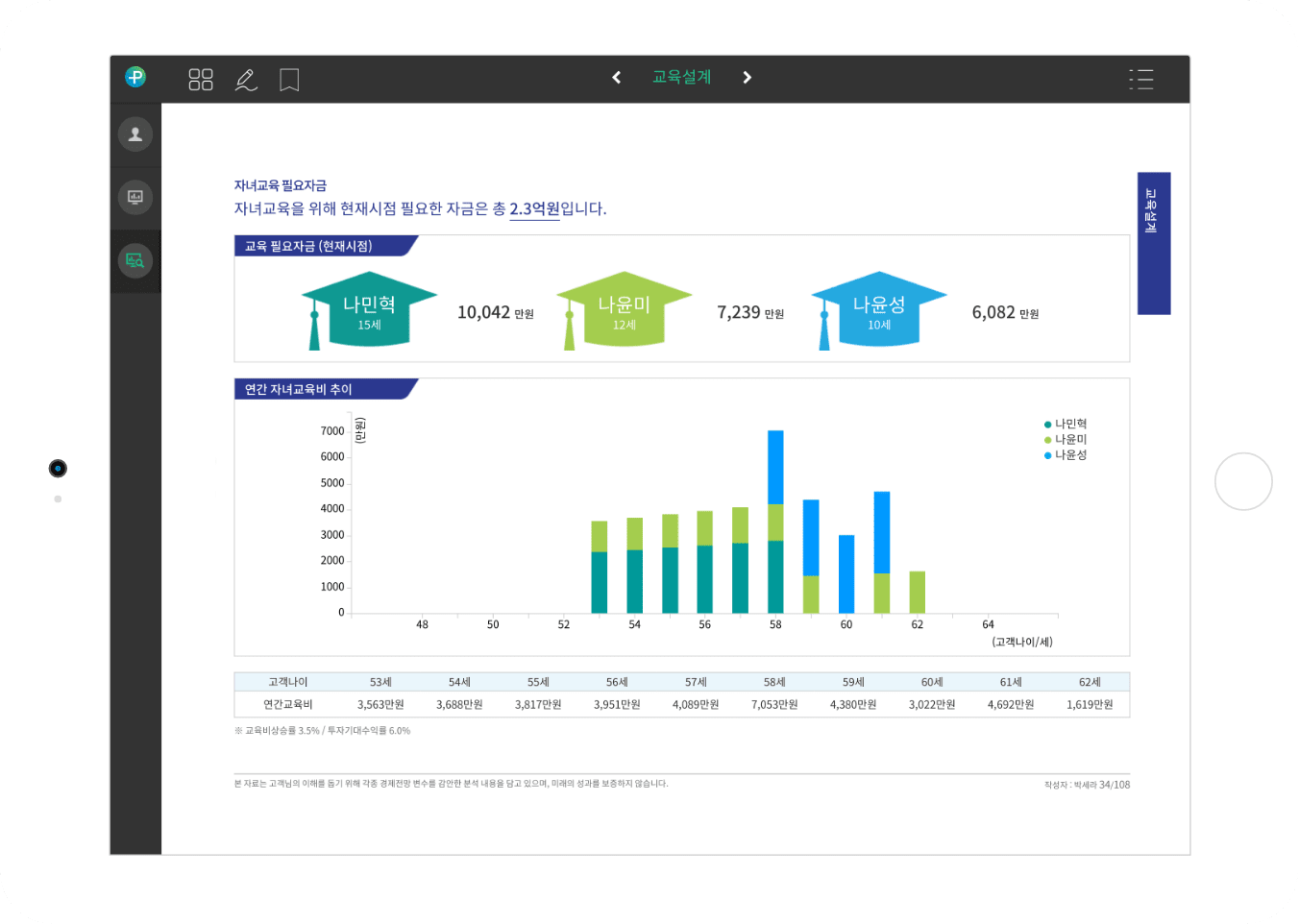Click the 고객나이 row label
The height and width of the screenshot is (924, 1299).
(288, 682)
